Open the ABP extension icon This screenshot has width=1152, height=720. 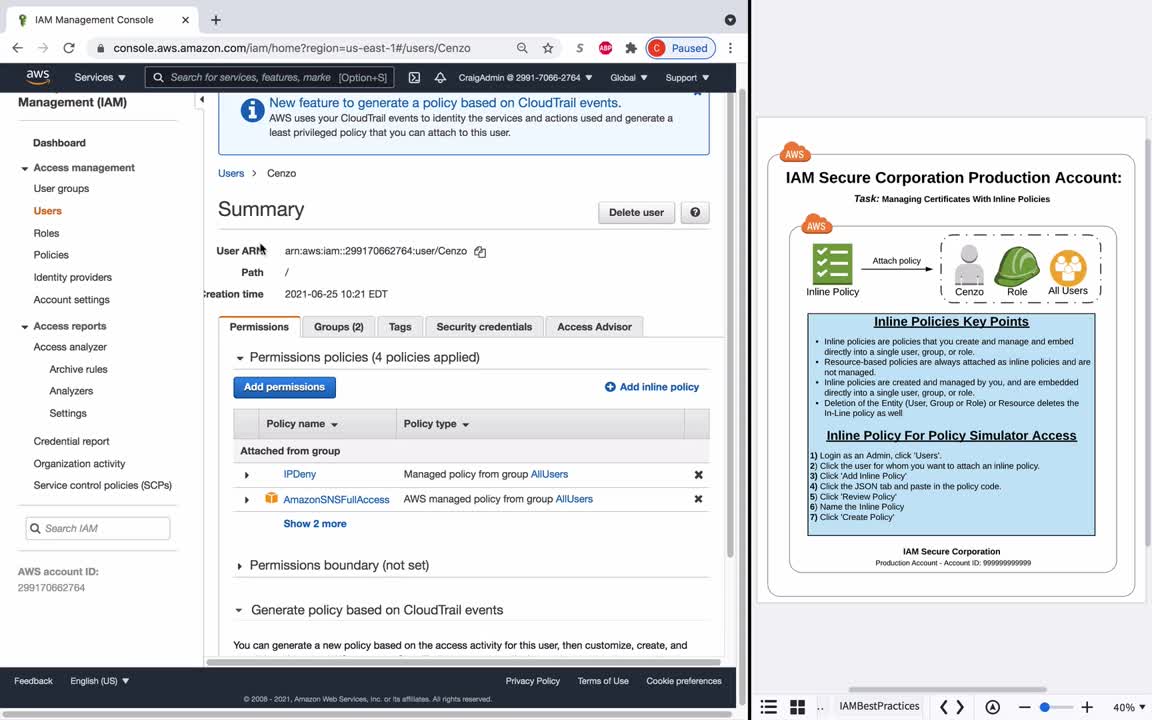[605, 48]
